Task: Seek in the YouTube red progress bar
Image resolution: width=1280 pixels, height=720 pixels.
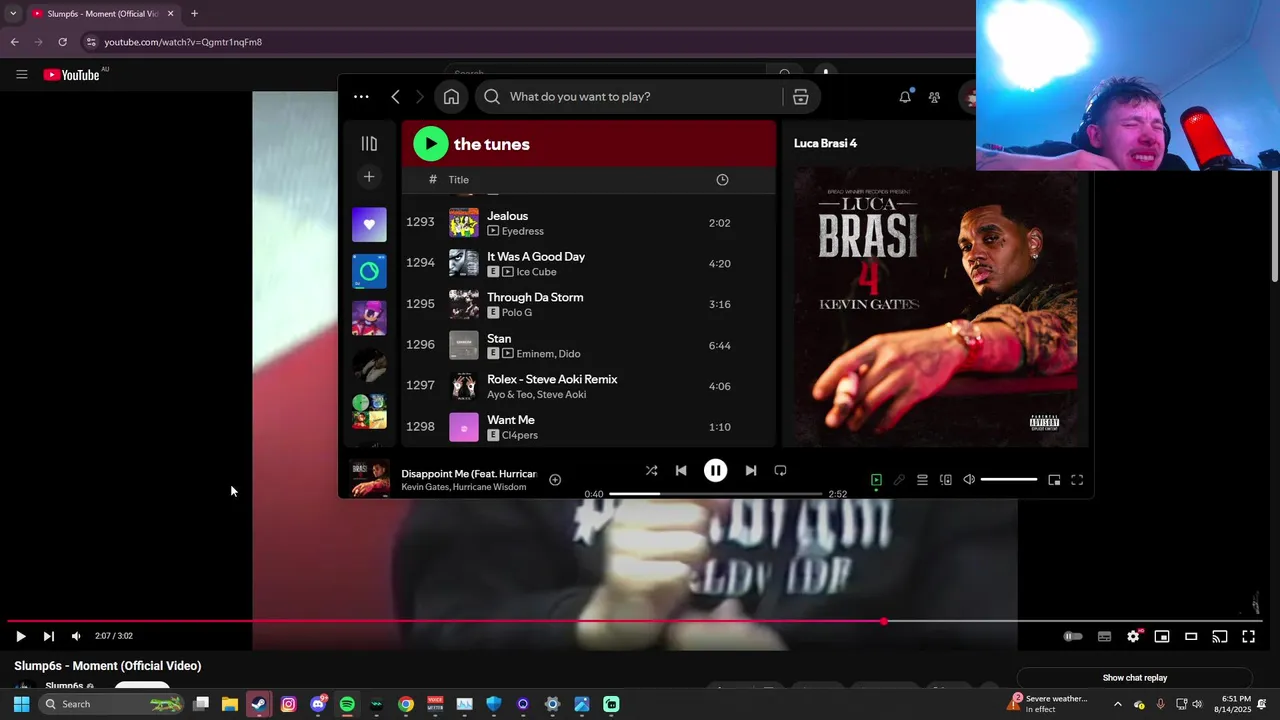Action: click(634, 622)
